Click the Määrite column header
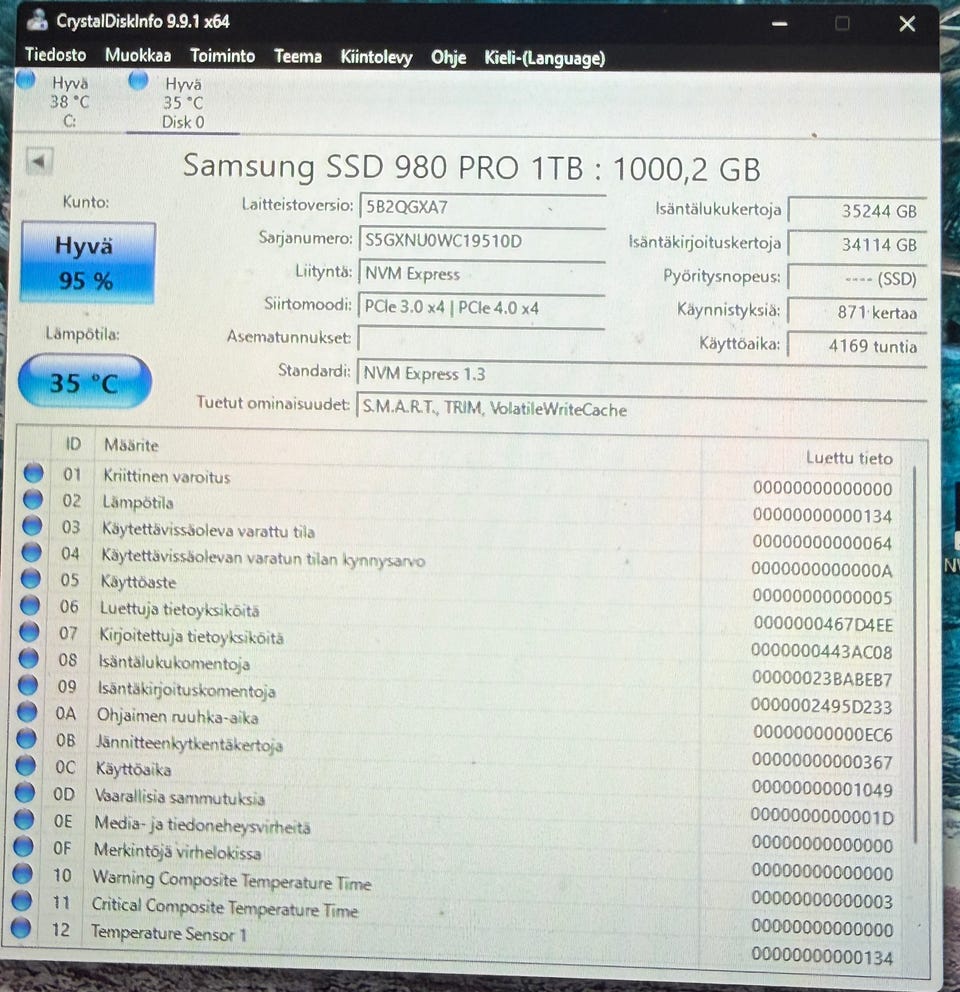 (131, 445)
